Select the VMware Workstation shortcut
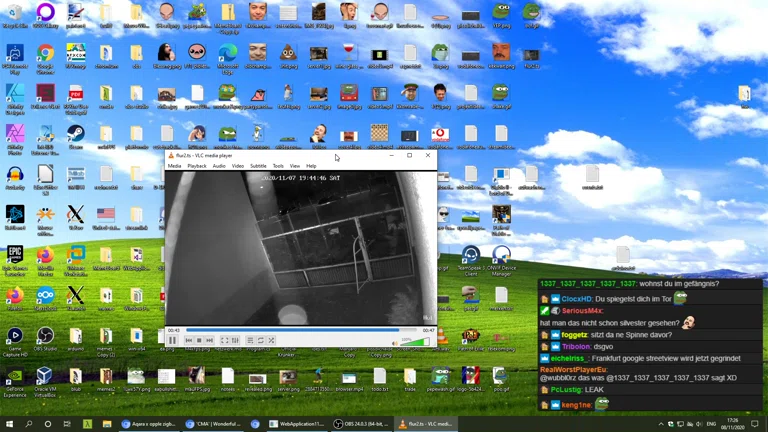 tap(75, 261)
